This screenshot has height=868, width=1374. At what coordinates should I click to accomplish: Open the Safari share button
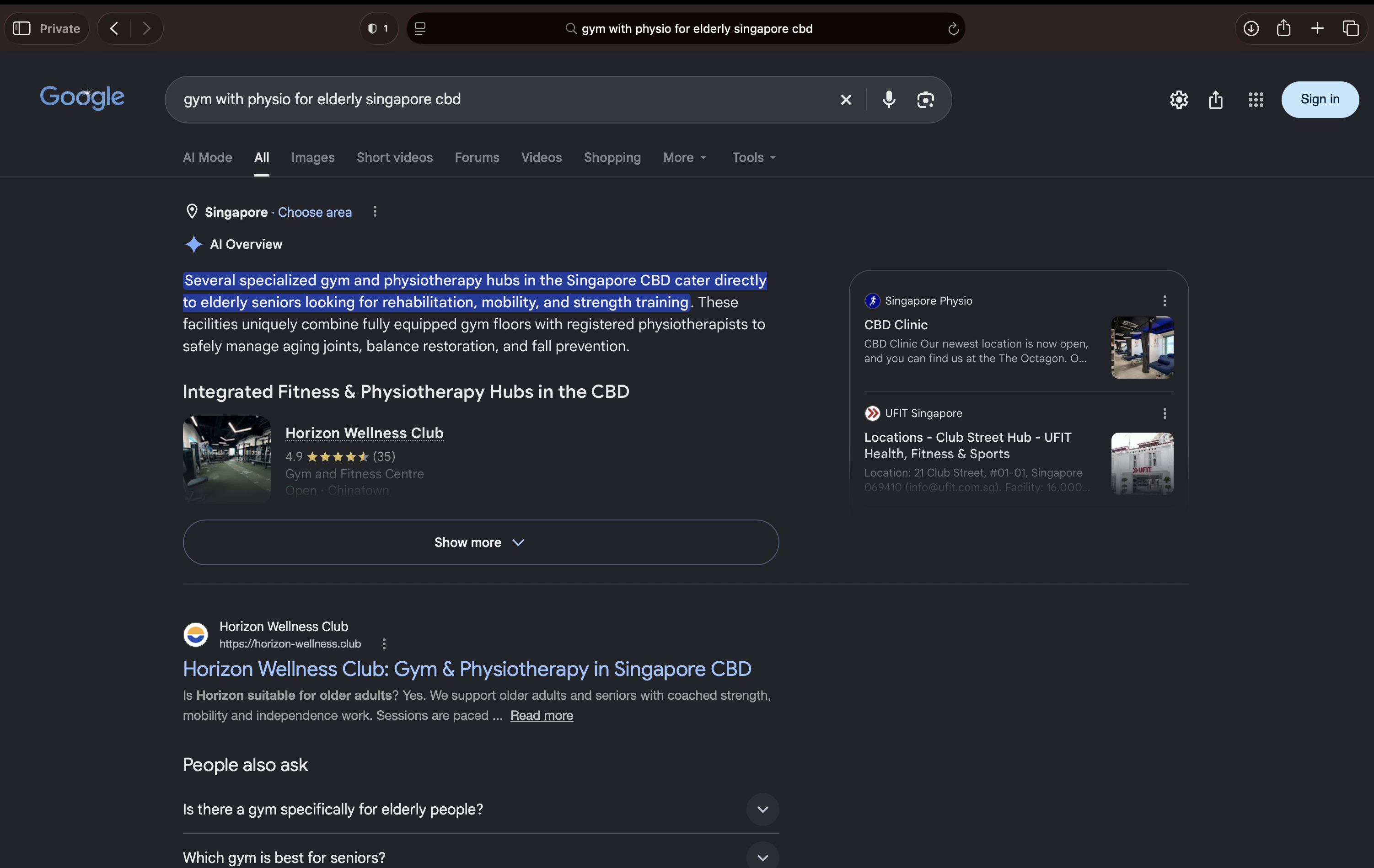coord(1284,27)
